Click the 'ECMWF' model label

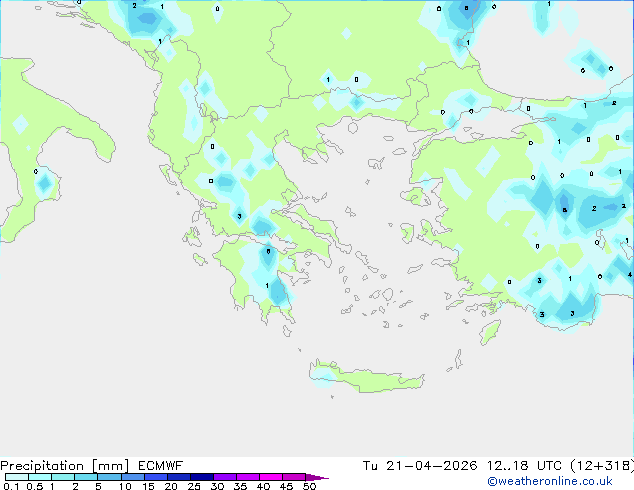161,466
